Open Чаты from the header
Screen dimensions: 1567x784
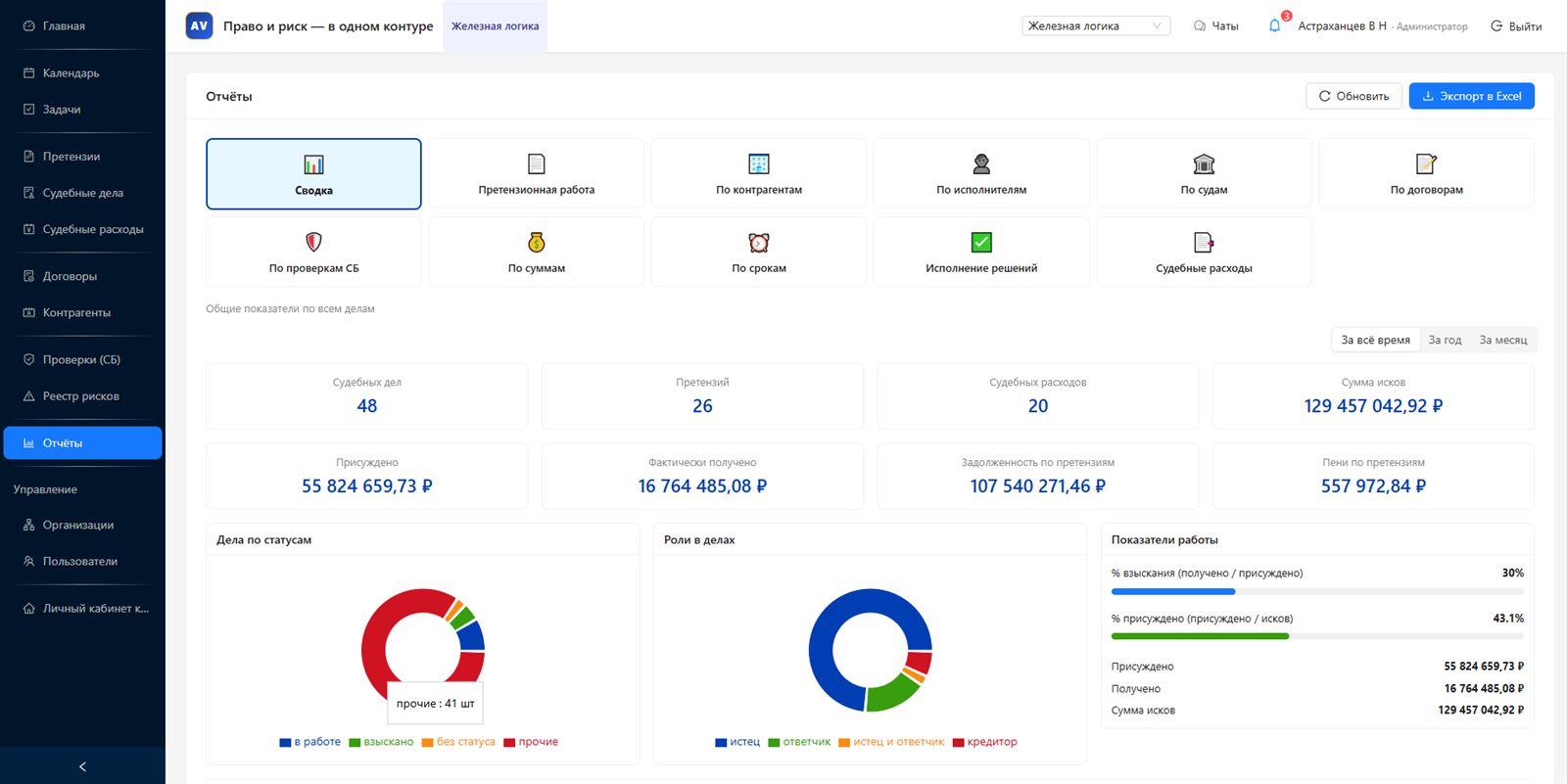(x=1216, y=26)
